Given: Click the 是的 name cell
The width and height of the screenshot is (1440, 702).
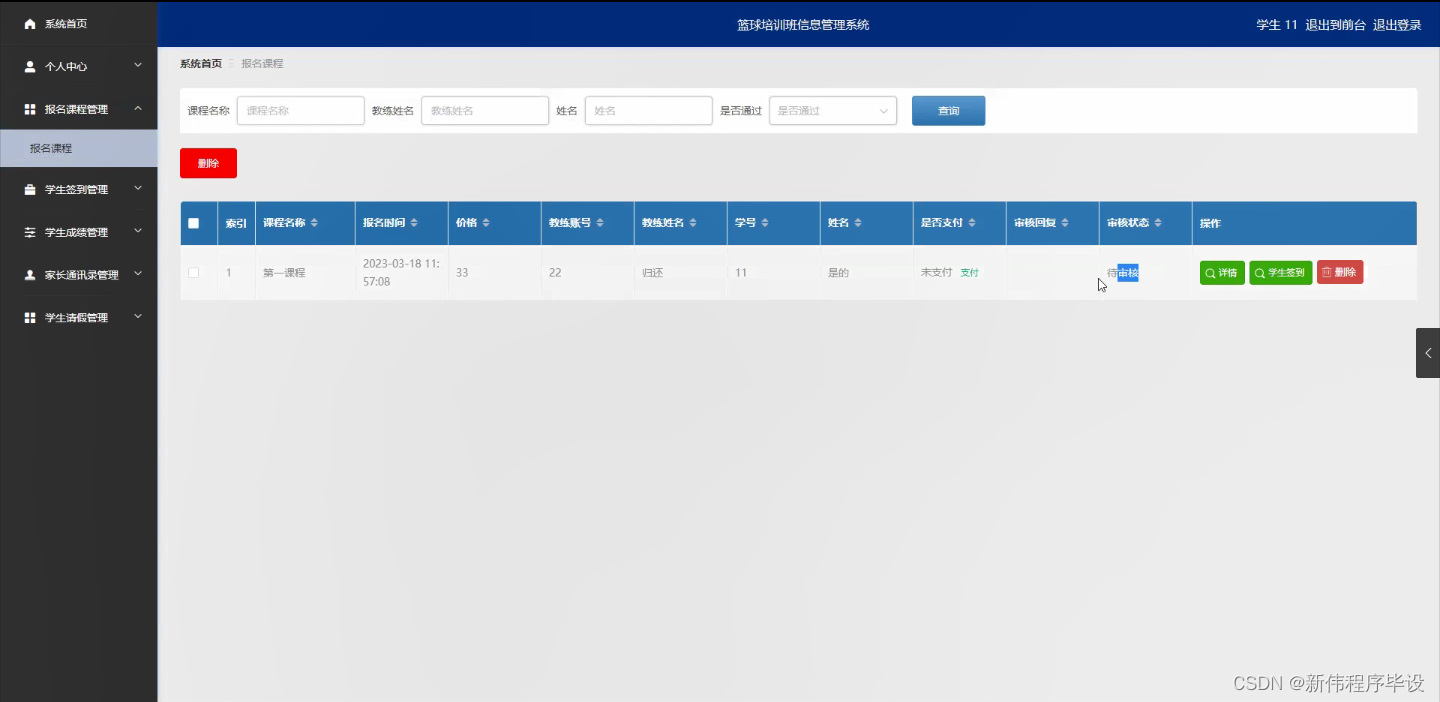Looking at the screenshot, I should coord(838,272).
